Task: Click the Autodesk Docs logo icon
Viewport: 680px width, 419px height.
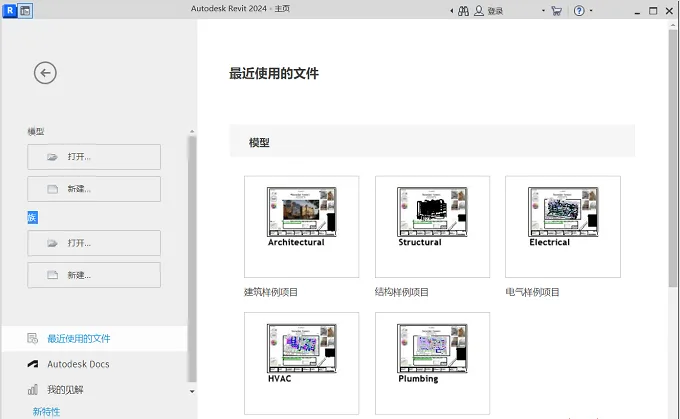Action: (33, 364)
